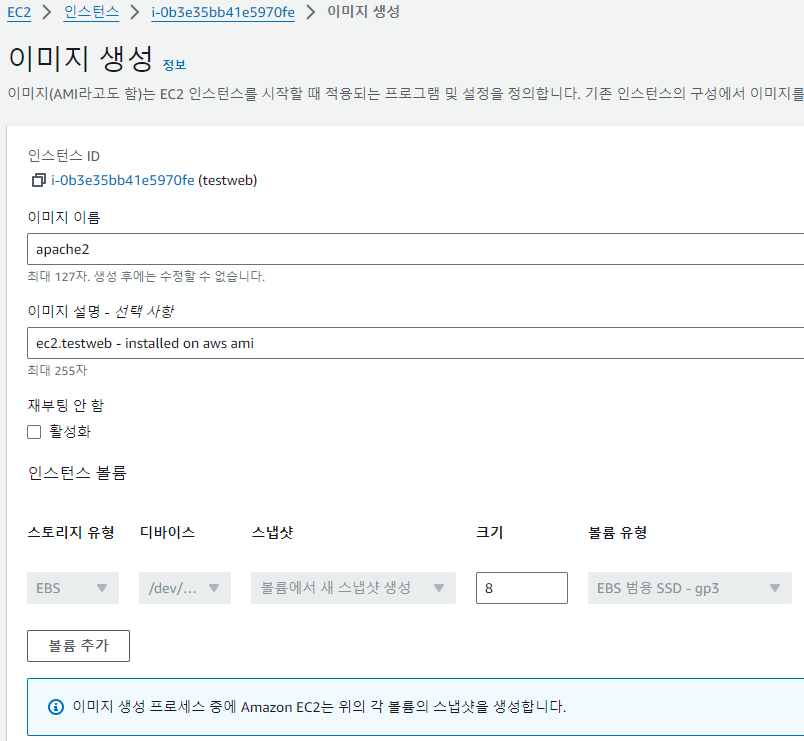Click into the 이미지 설명 description field
The image size is (804, 741).
point(415,343)
